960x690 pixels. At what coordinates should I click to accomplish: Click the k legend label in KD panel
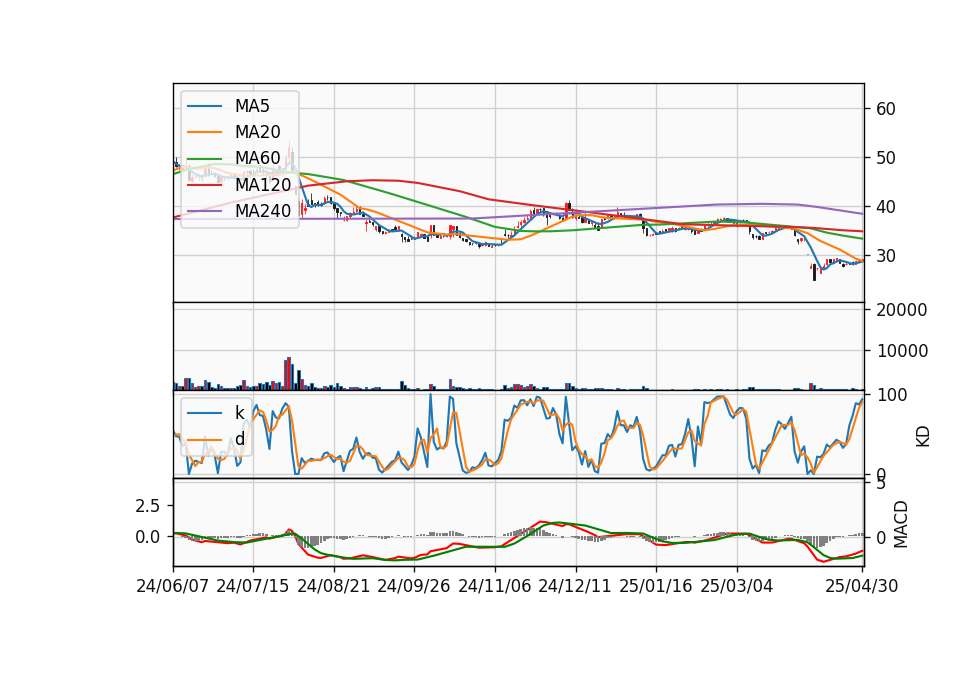(x=239, y=413)
